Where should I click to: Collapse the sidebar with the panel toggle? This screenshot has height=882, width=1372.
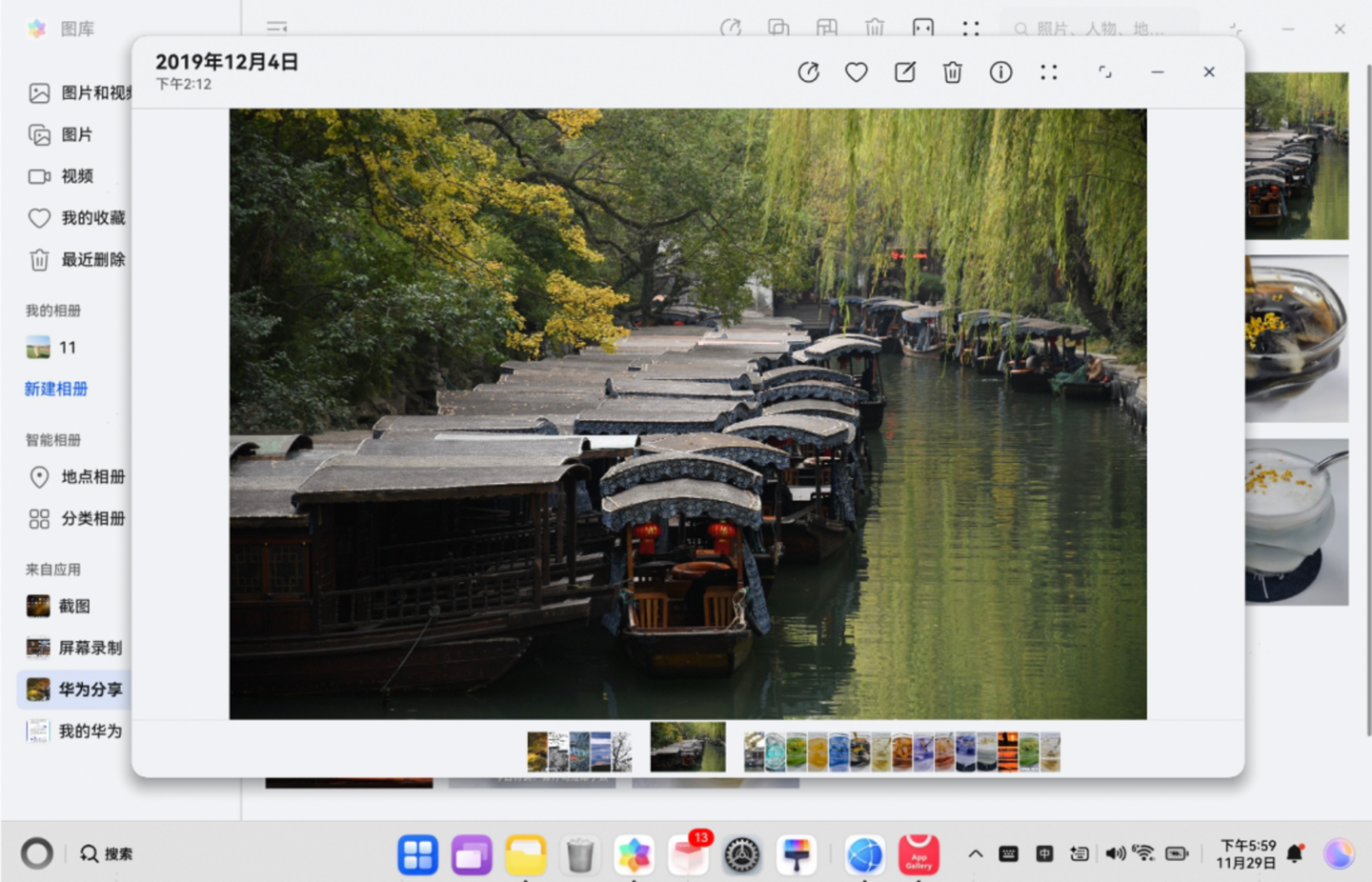tap(276, 29)
